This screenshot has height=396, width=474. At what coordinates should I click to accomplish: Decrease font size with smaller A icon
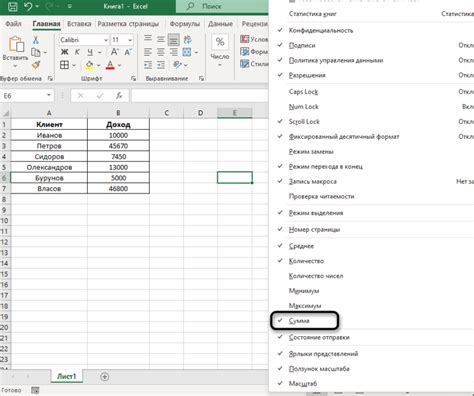128,52
